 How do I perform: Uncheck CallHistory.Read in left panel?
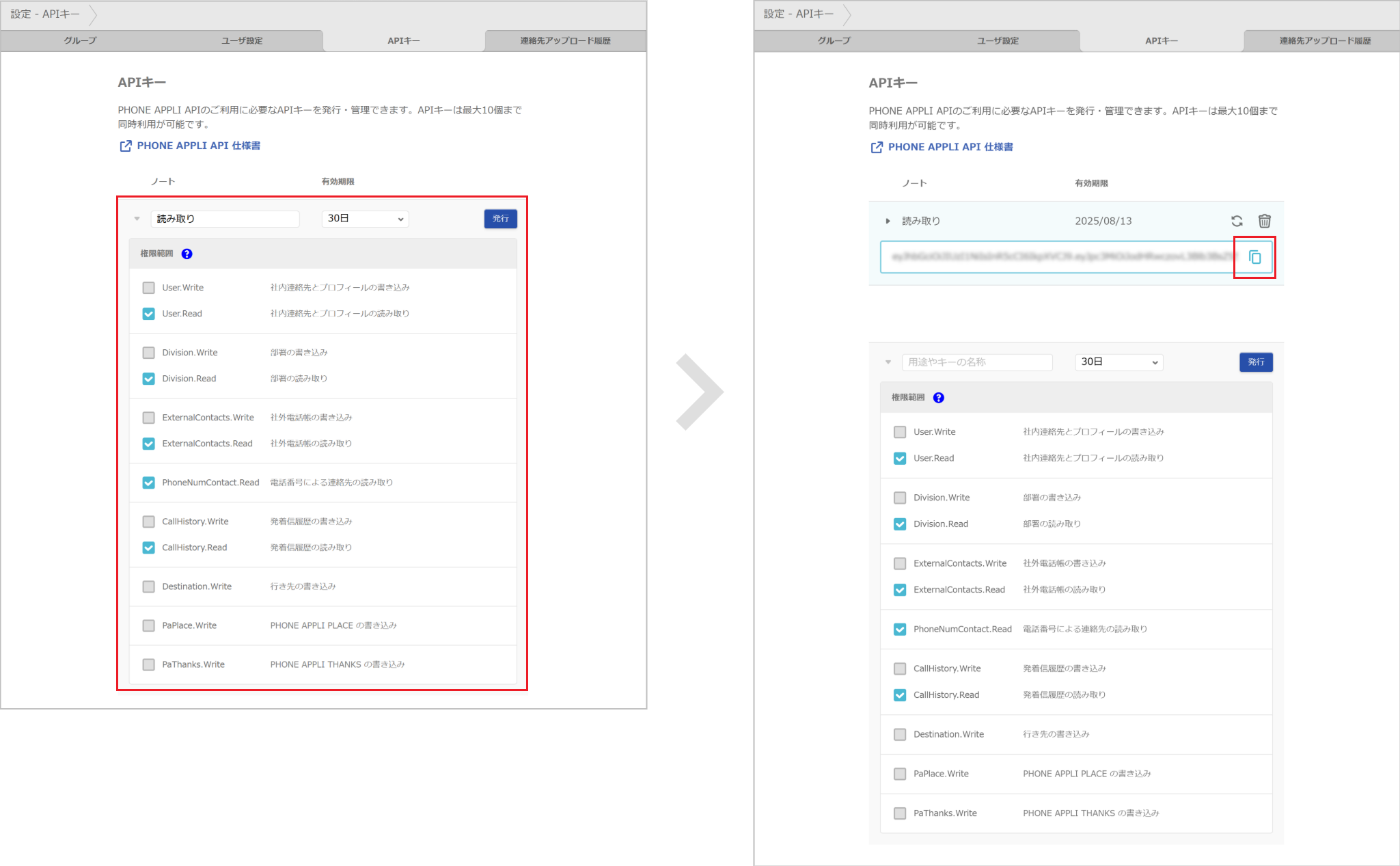148,547
